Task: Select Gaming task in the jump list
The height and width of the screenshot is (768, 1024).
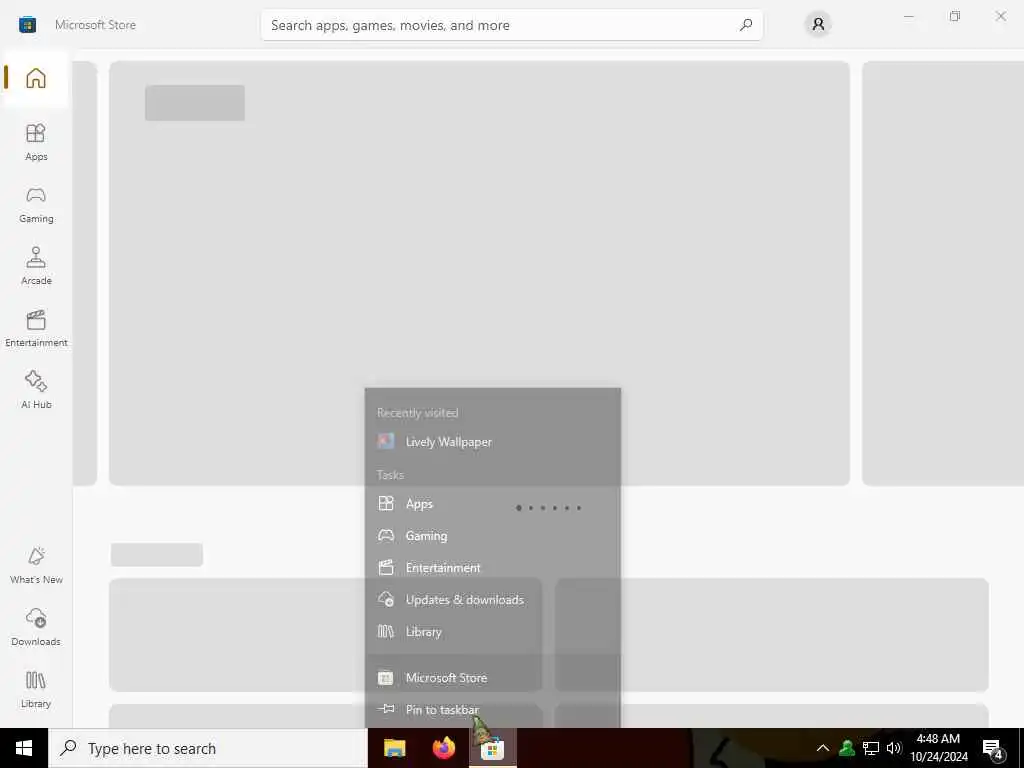Action: point(492,536)
